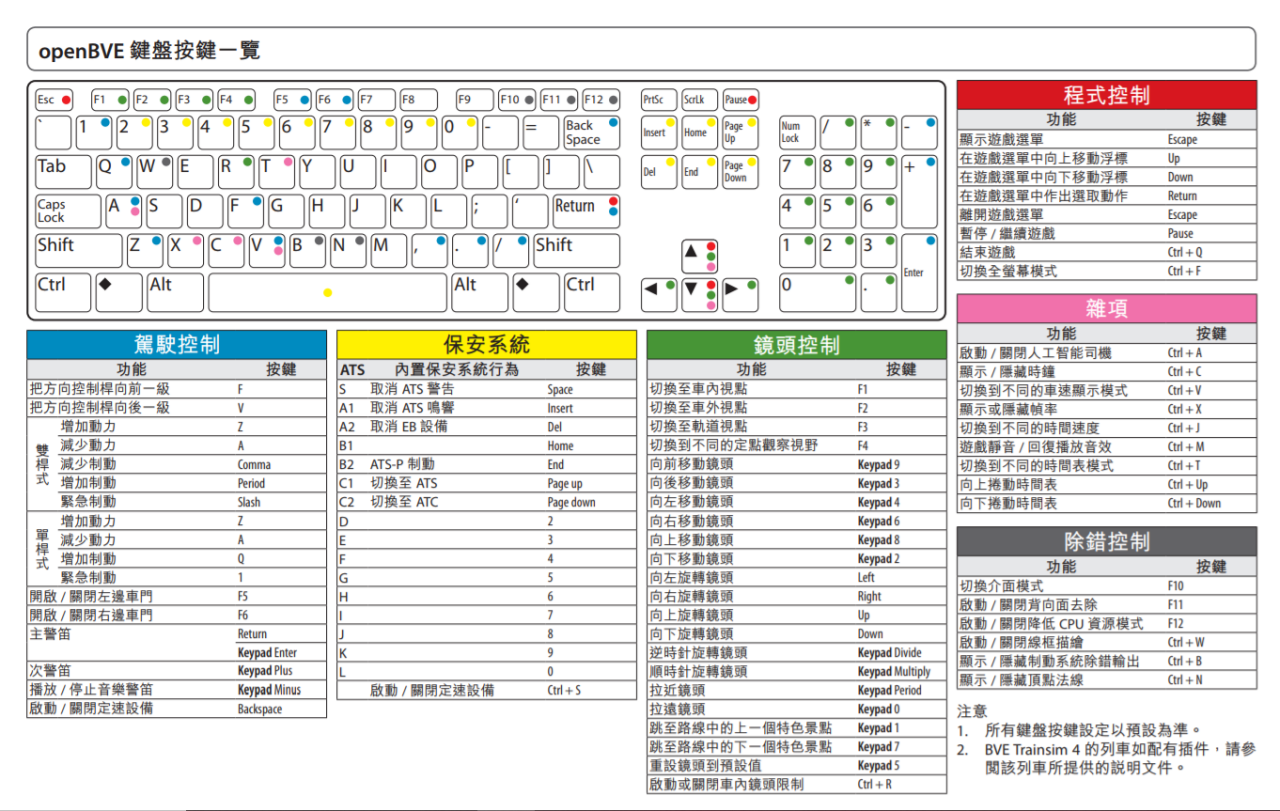1280x811 pixels.
Task: Click the red dot on the Esc key
Action: [68, 99]
